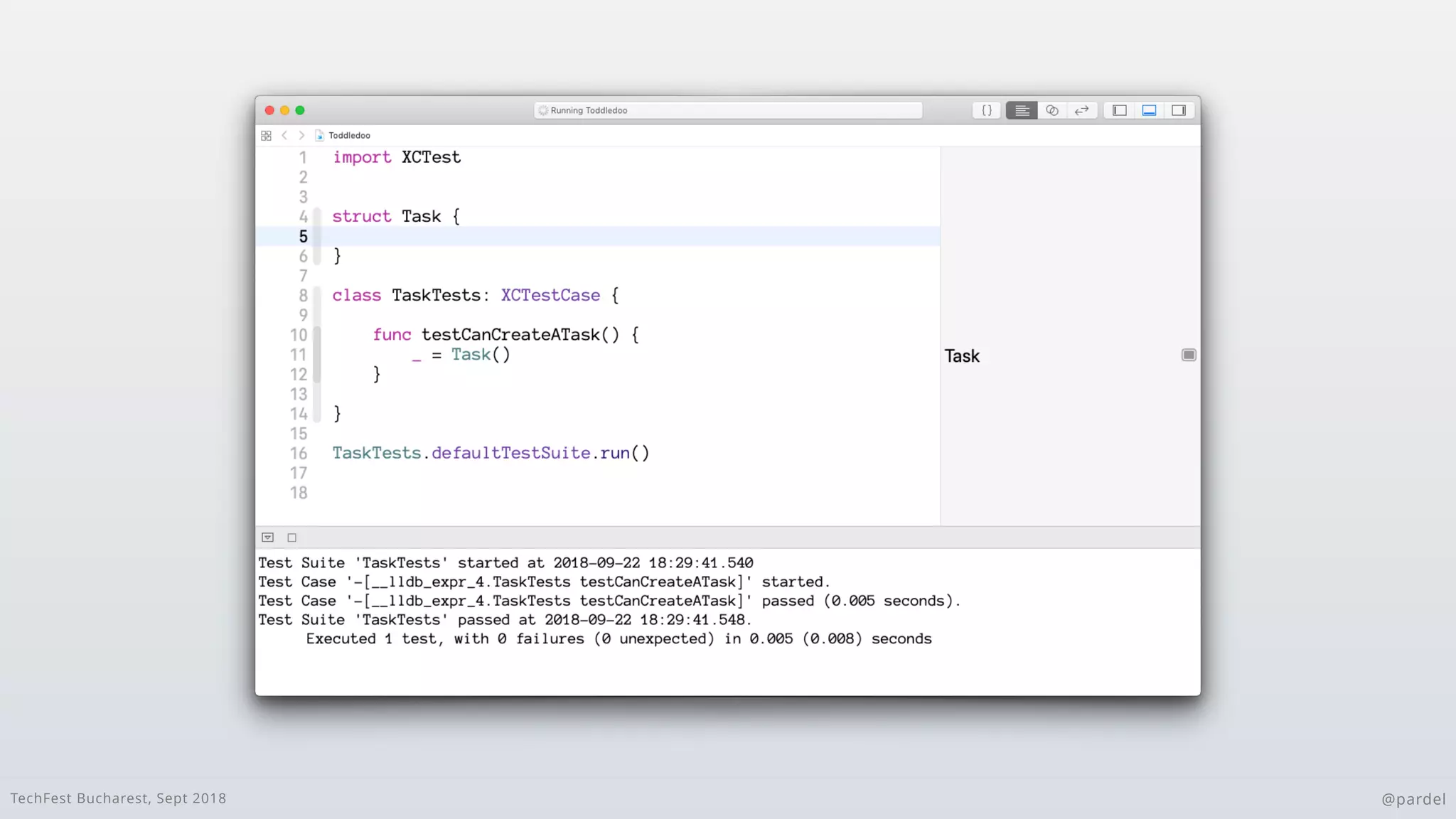Click the XCTestCase type in code
1456x819 pixels.
[550, 295]
